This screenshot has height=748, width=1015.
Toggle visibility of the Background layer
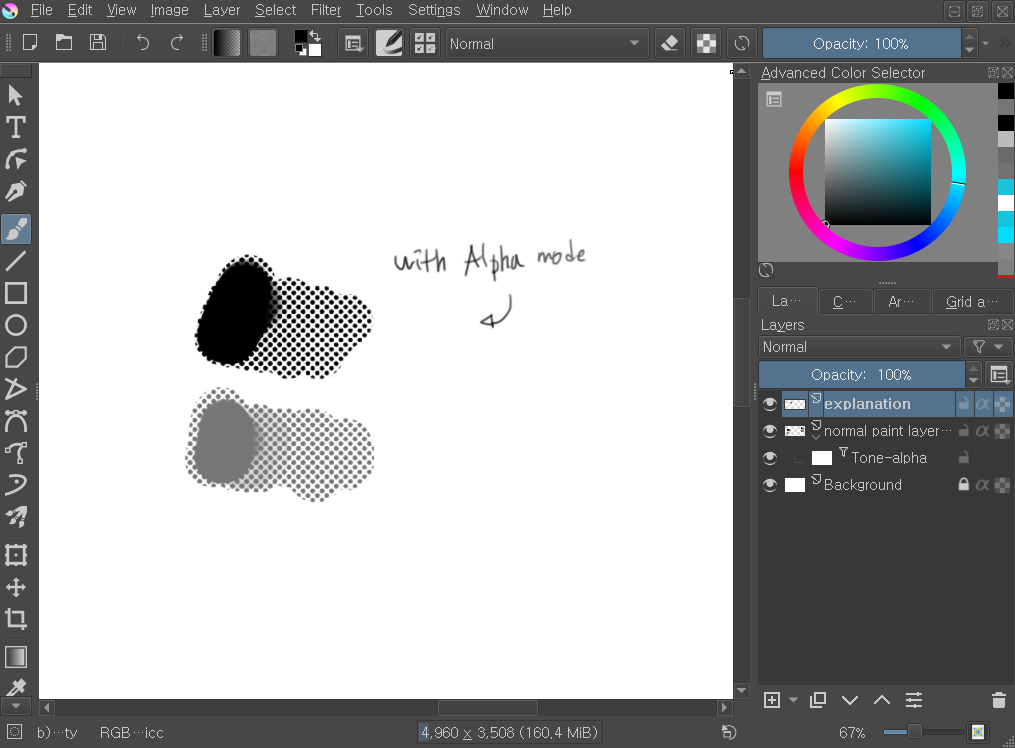click(x=769, y=485)
